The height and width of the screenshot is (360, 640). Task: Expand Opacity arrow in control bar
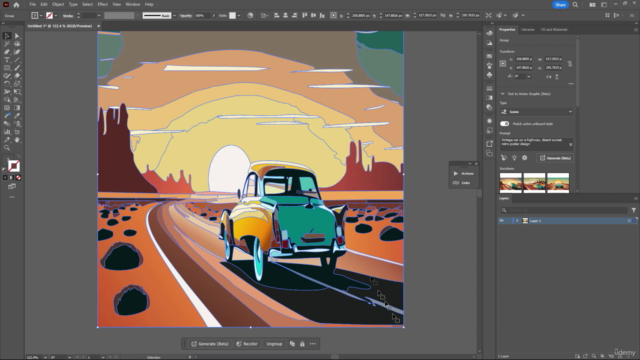pyautogui.click(x=213, y=16)
